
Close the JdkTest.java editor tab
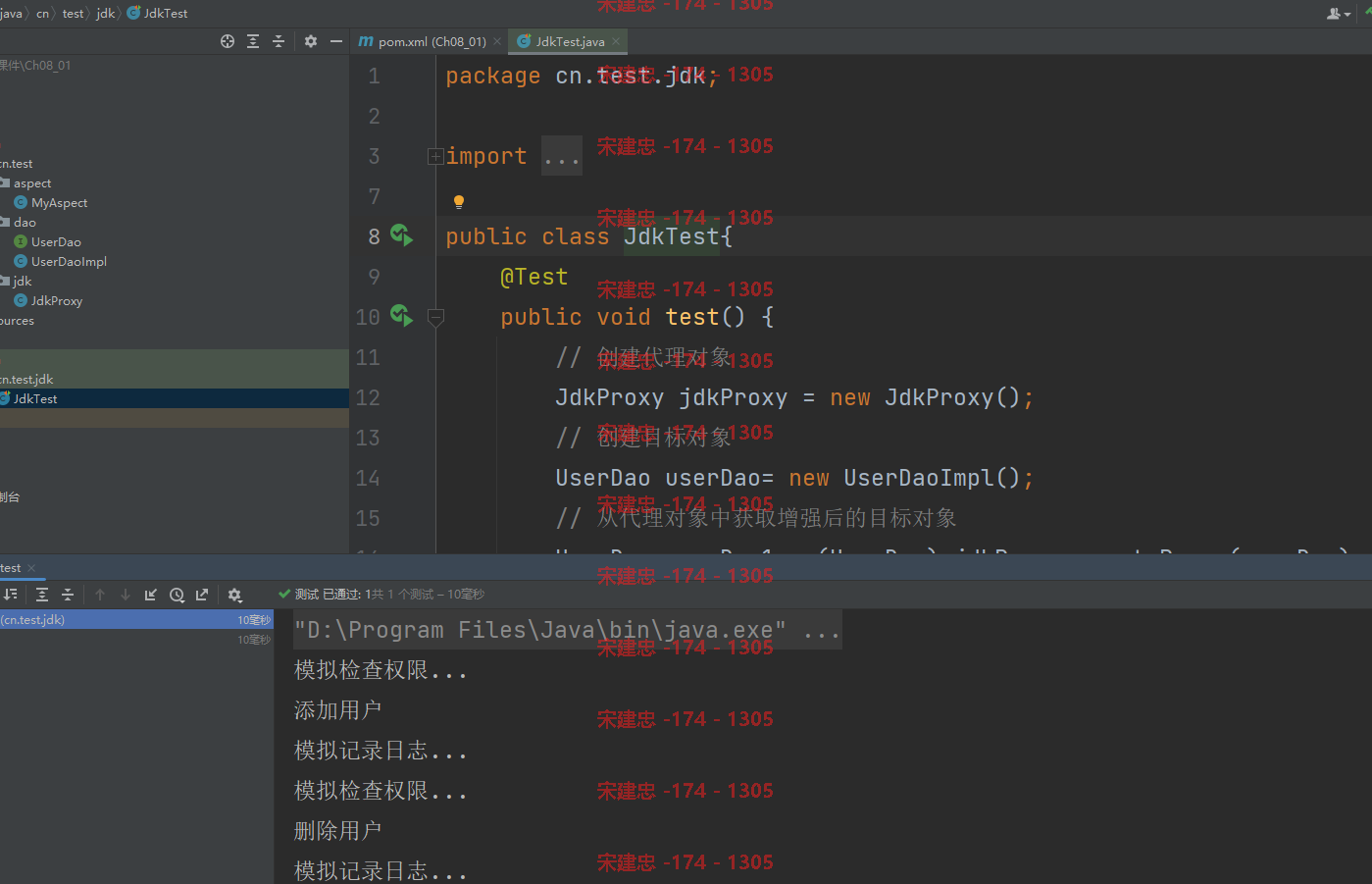[616, 41]
